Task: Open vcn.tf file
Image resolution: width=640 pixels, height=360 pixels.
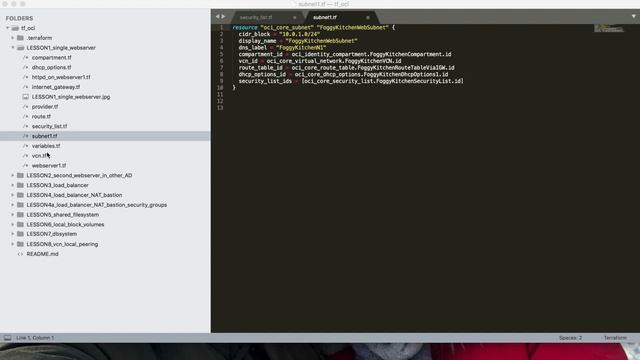Action: tap(39, 156)
